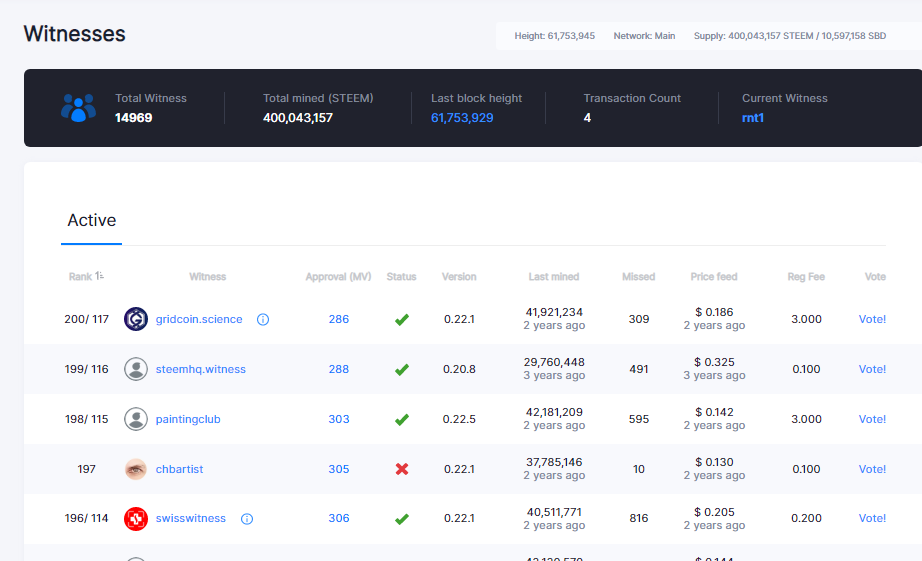Click Height: 61,753,945 text

[554, 36]
